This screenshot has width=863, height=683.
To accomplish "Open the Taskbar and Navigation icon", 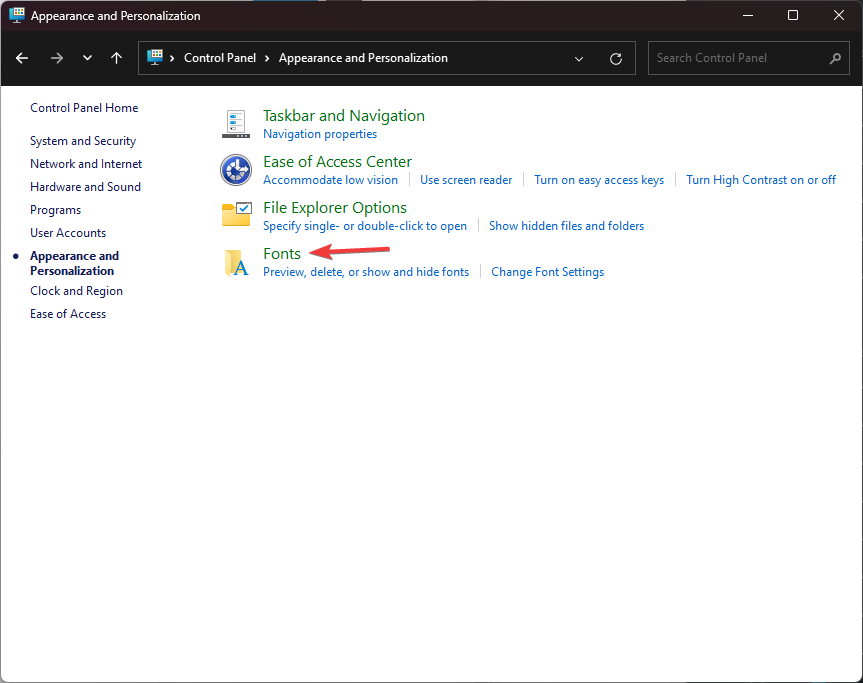I will (236, 124).
